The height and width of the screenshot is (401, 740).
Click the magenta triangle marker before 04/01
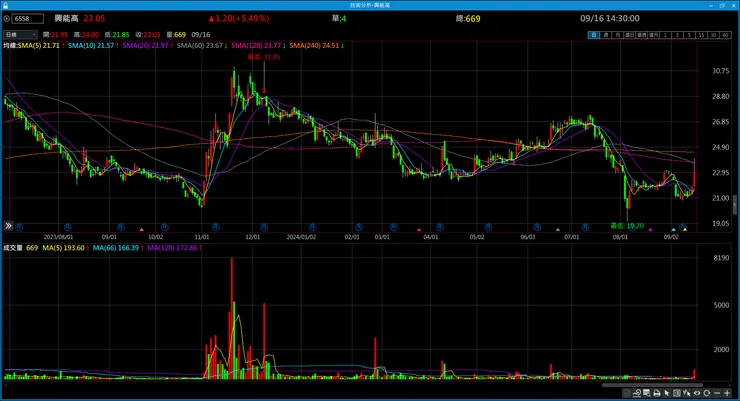(x=419, y=230)
